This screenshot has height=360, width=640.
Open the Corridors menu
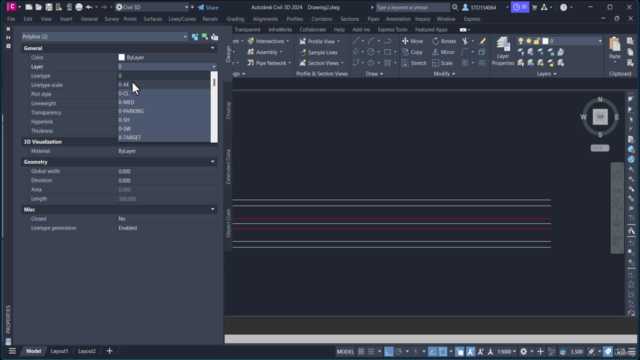tap(321, 19)
